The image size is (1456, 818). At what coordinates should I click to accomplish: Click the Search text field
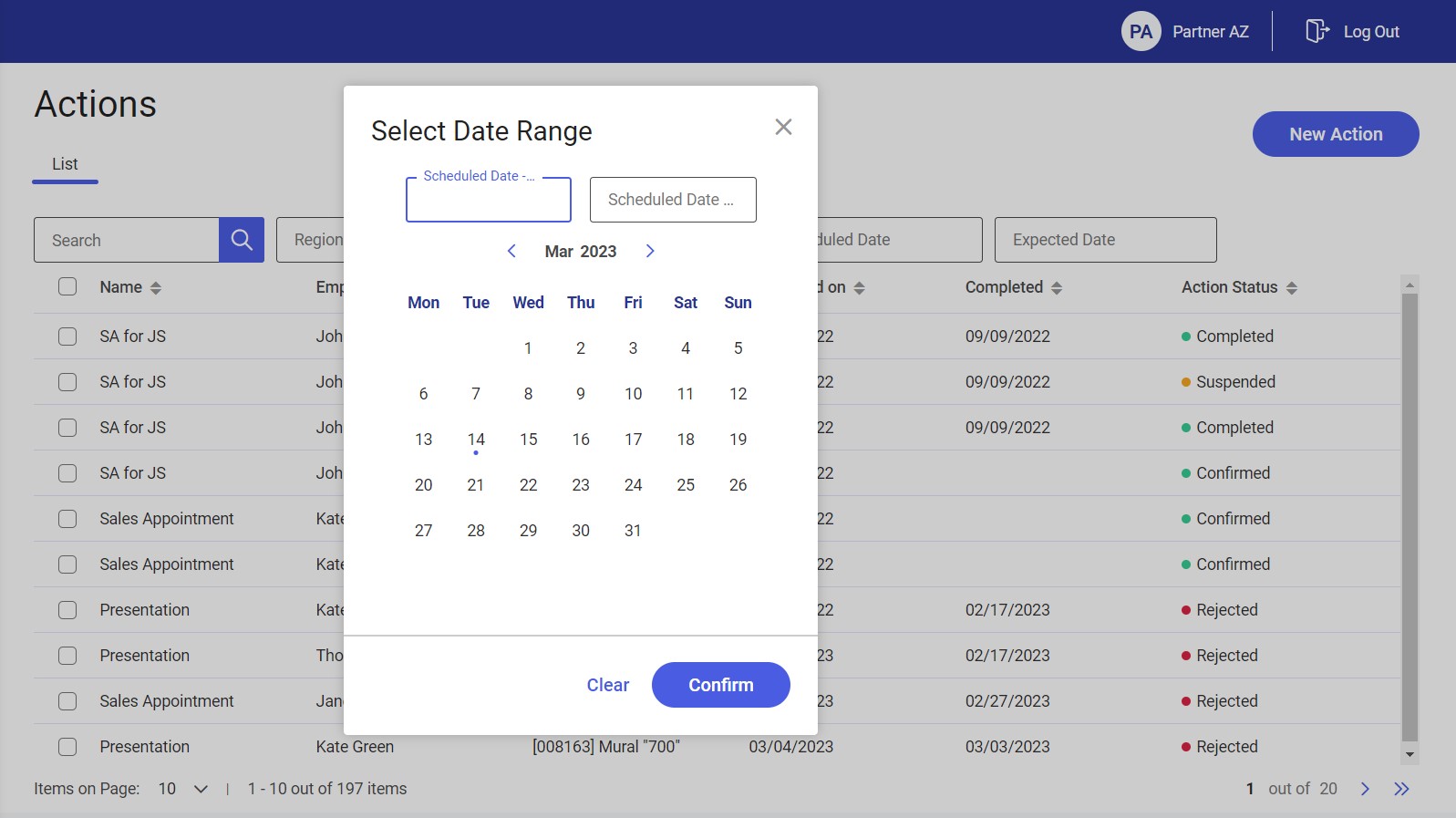point(127,240)
